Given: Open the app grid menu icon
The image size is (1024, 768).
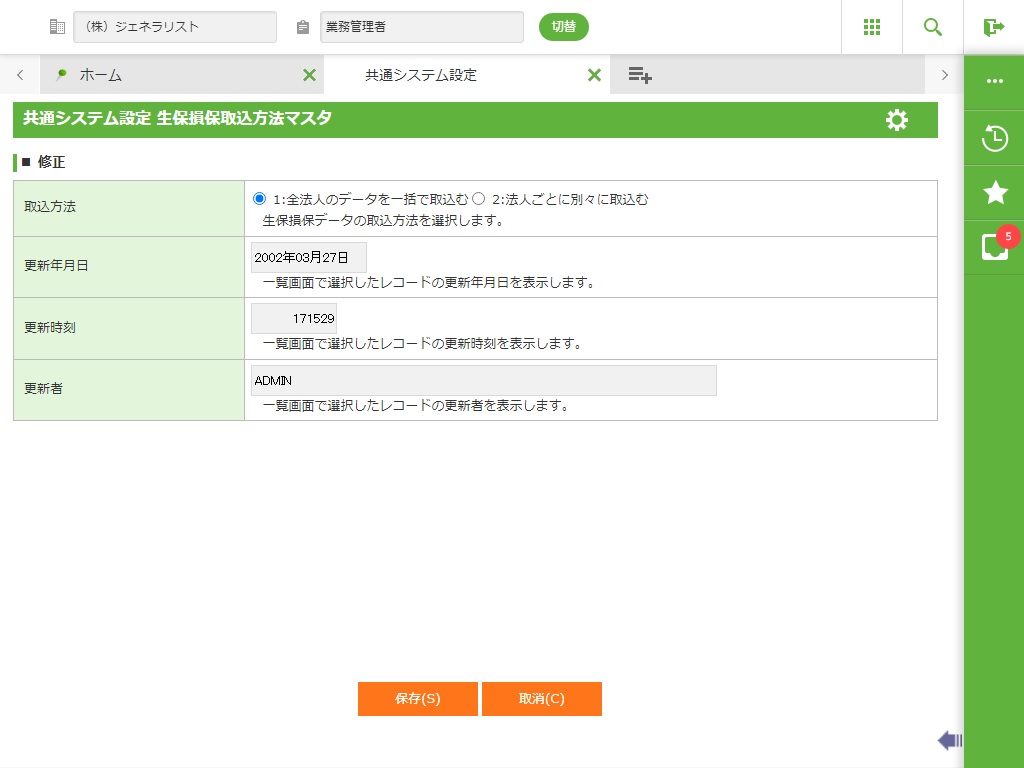Looking at the screenshot, I should coord(871,27).
